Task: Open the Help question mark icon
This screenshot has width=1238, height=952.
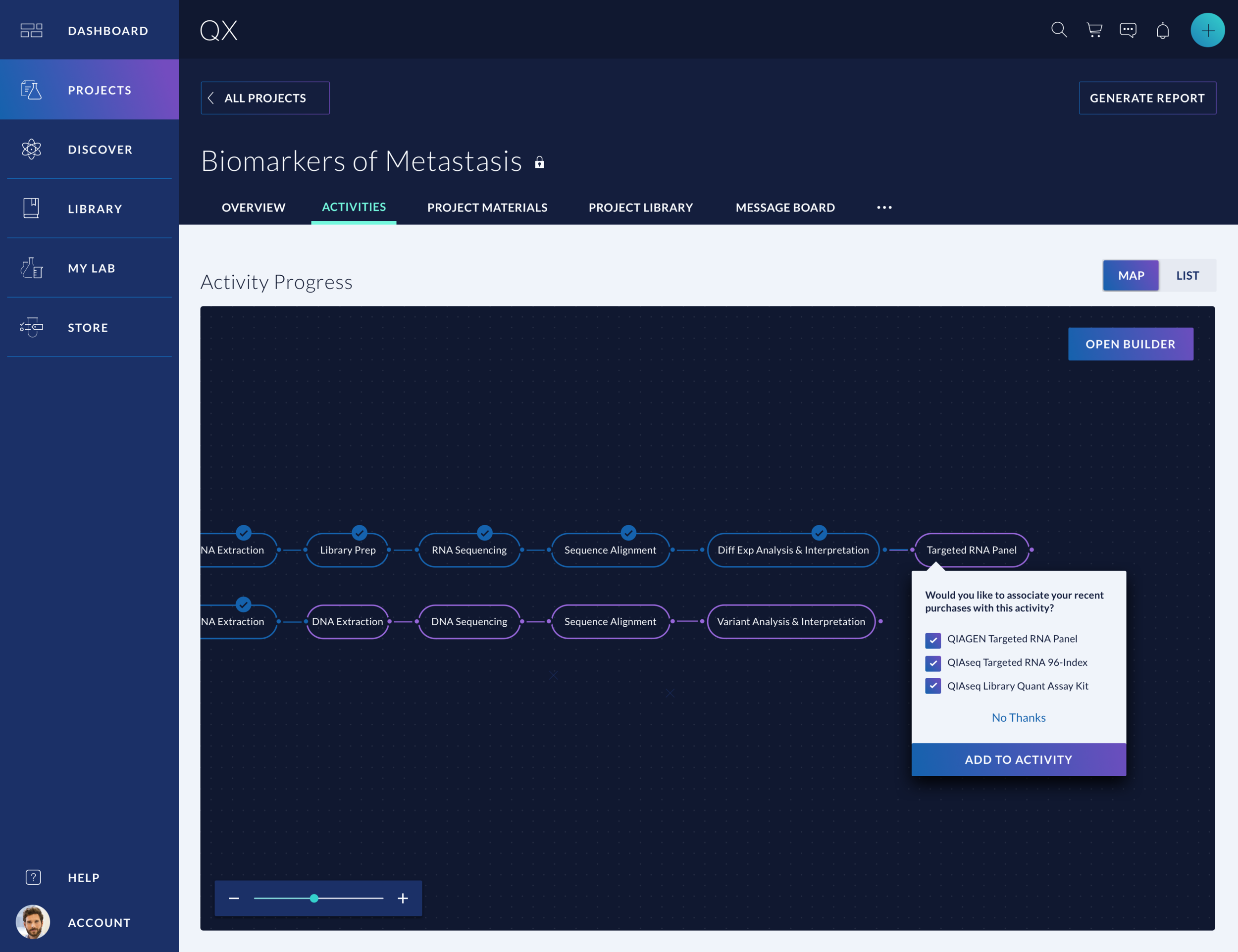Action: pos(33,877)
